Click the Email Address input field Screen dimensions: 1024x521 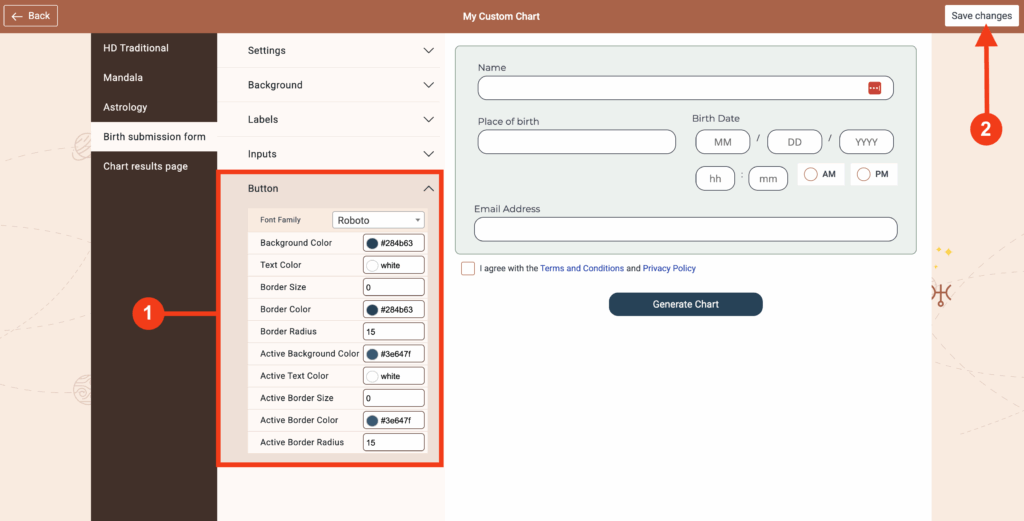coord(685,229)
